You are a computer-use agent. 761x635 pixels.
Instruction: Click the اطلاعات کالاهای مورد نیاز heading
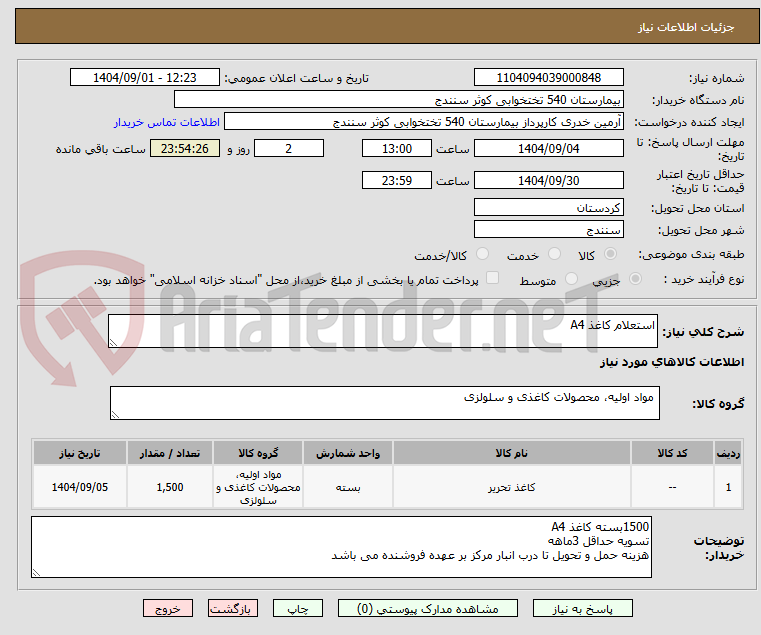point(672,362)
